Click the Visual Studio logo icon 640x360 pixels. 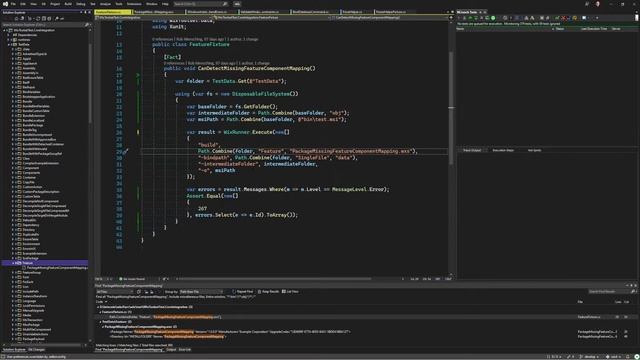point(5,4)
